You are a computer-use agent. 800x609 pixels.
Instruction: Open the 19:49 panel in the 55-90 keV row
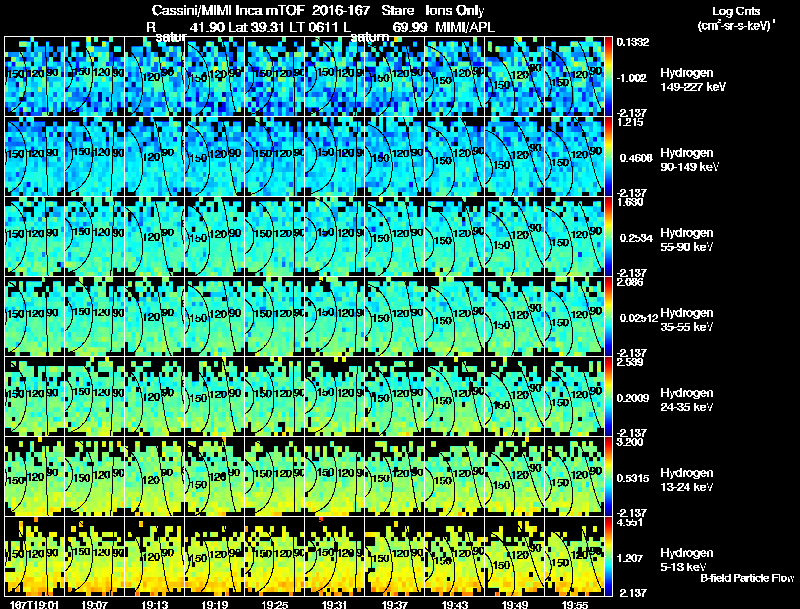click(x=515, y=236)
